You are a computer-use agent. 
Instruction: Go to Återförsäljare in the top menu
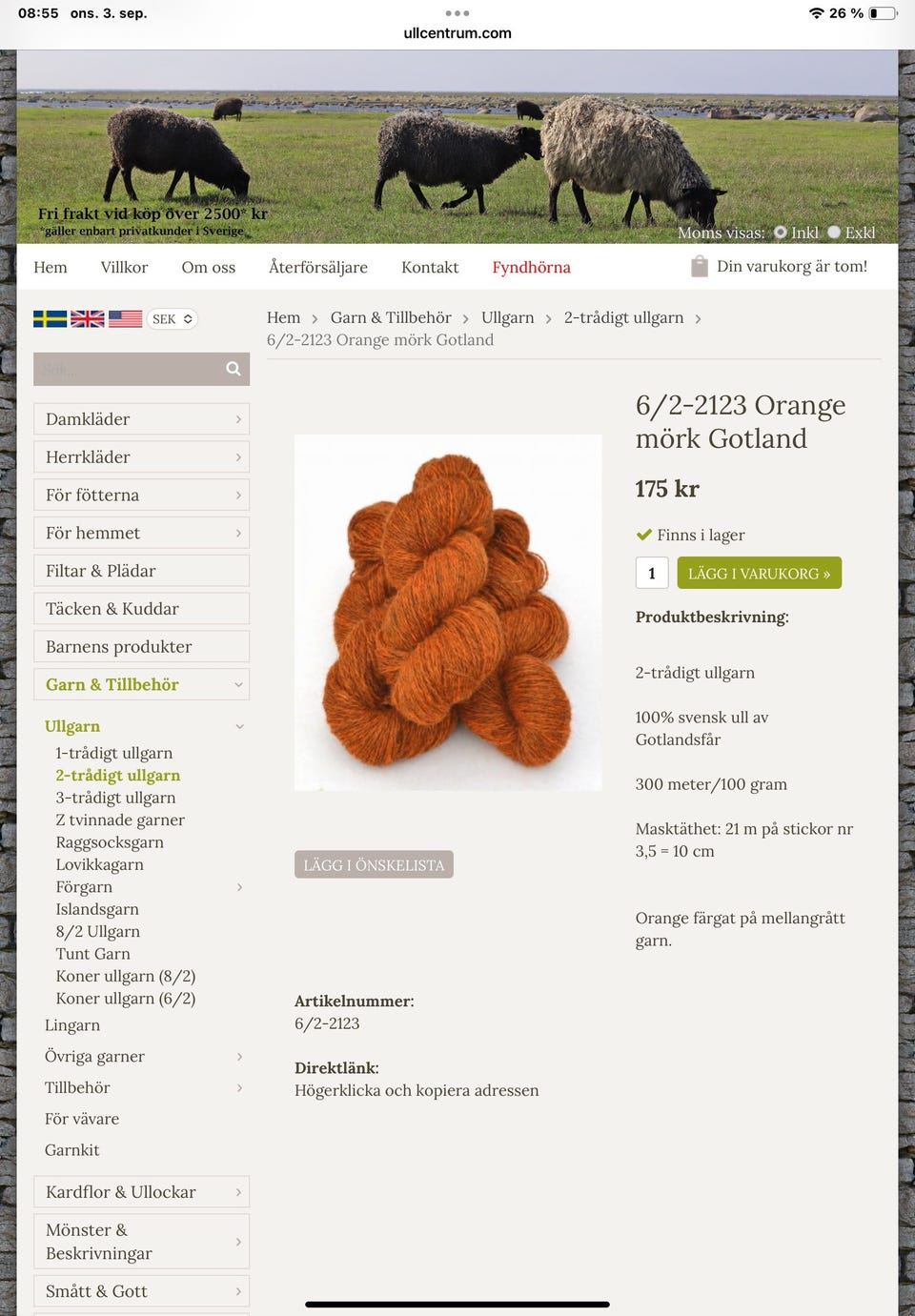[318, 268]
